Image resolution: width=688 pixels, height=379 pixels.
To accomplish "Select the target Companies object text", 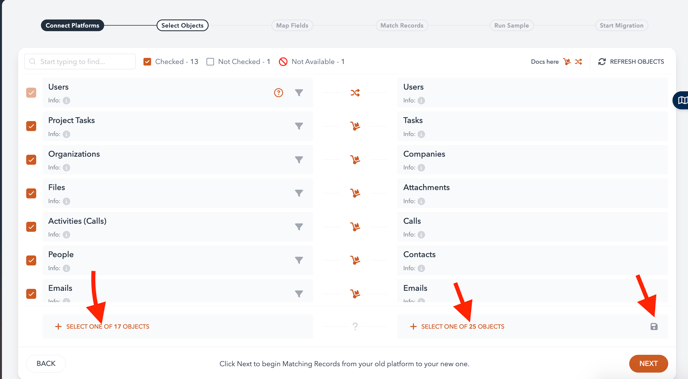I will 424,154.
